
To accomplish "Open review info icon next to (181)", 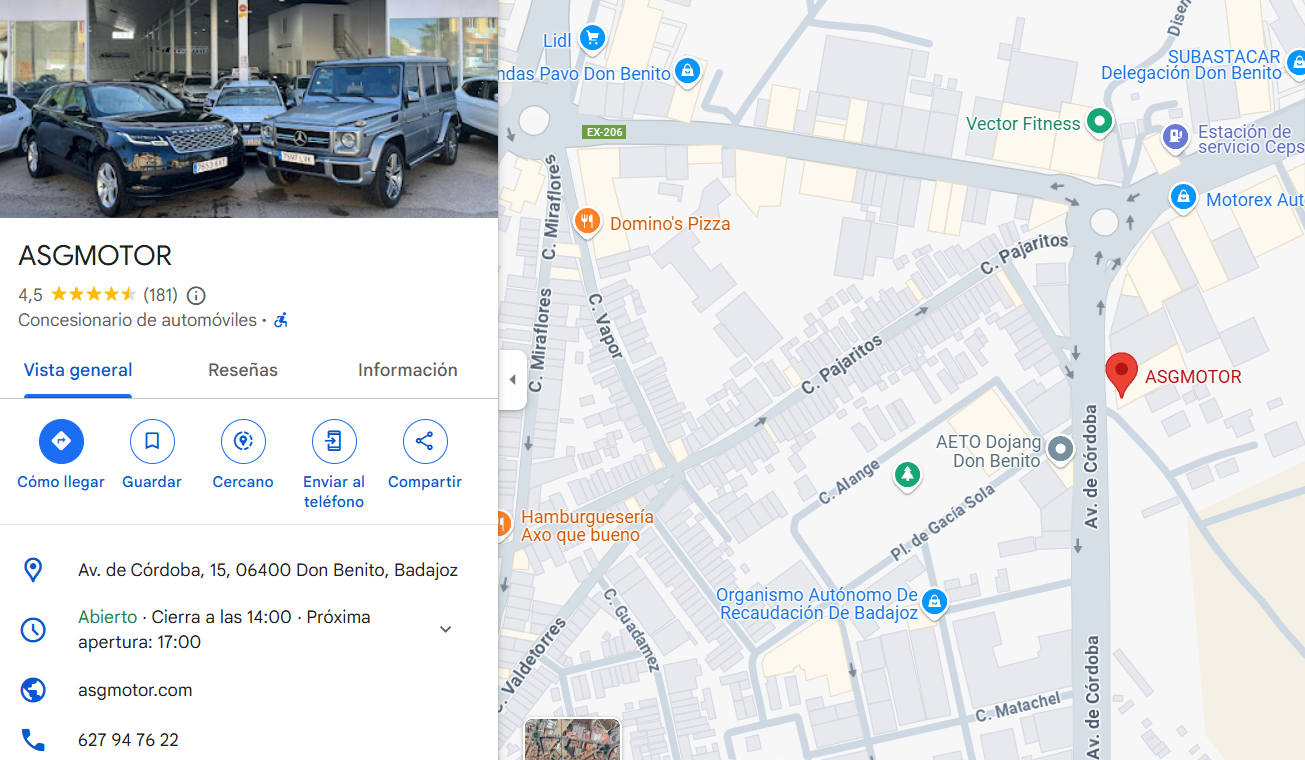I will [x=197, y=295].
